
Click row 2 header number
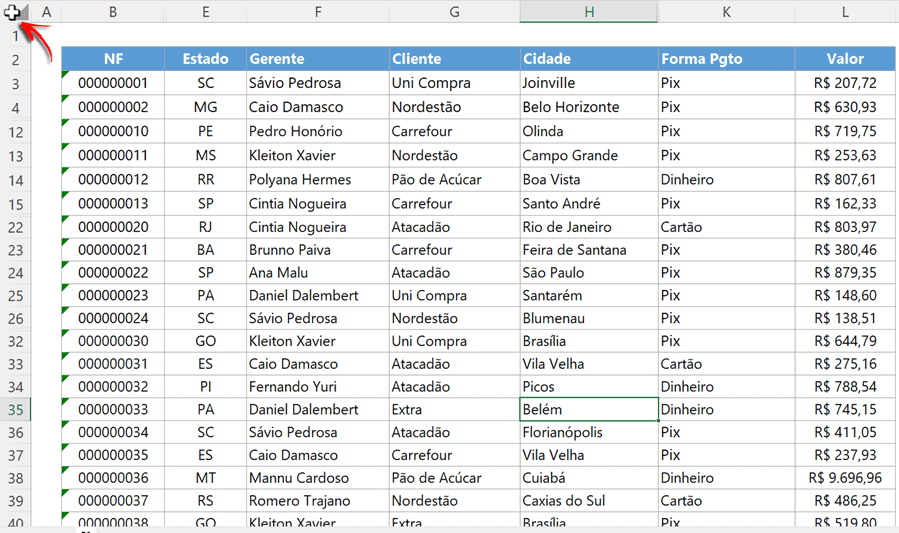15,60
